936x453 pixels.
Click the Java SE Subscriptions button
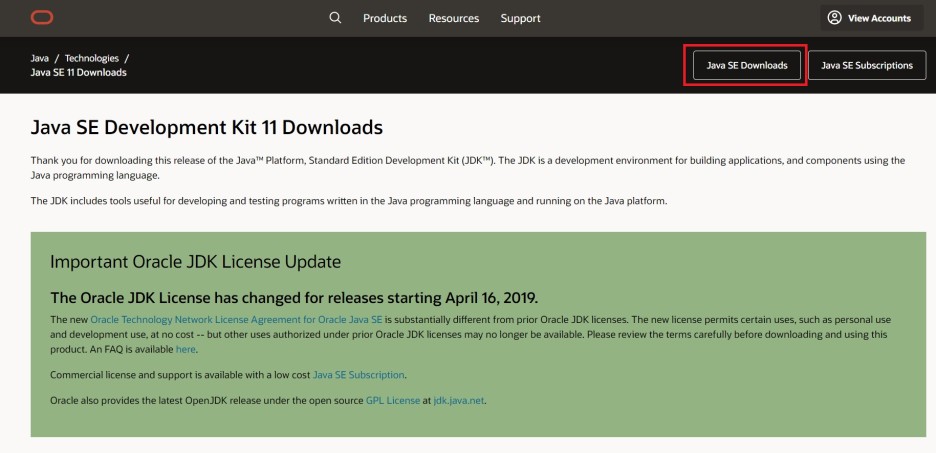tap(867, 65)
